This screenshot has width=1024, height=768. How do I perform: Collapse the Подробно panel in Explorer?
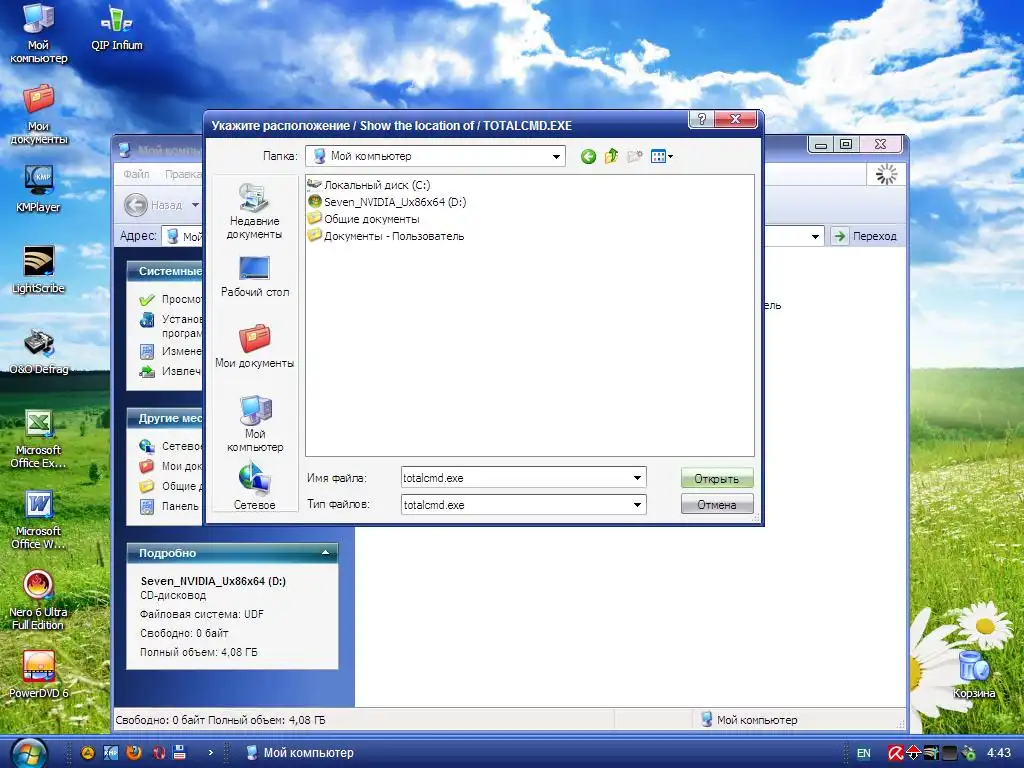(x=325, y=553)
